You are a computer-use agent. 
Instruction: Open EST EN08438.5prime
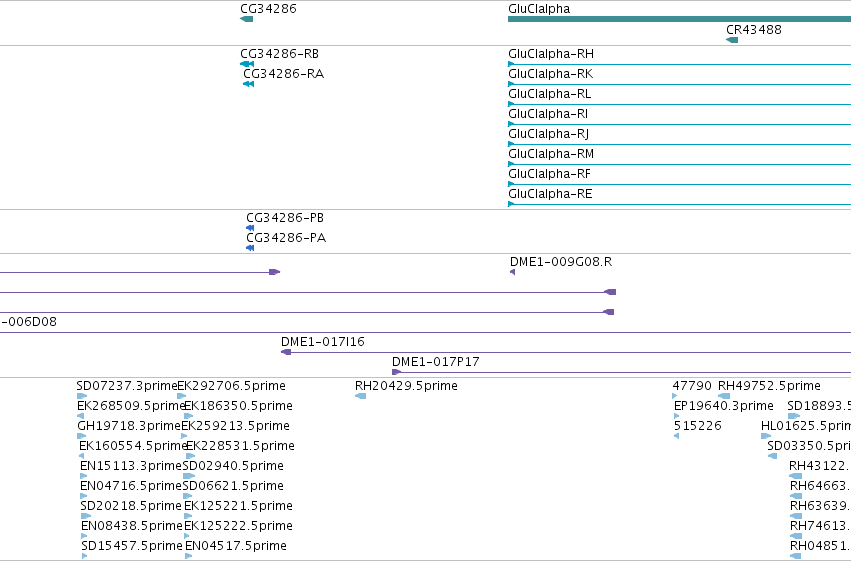(132, 526)
